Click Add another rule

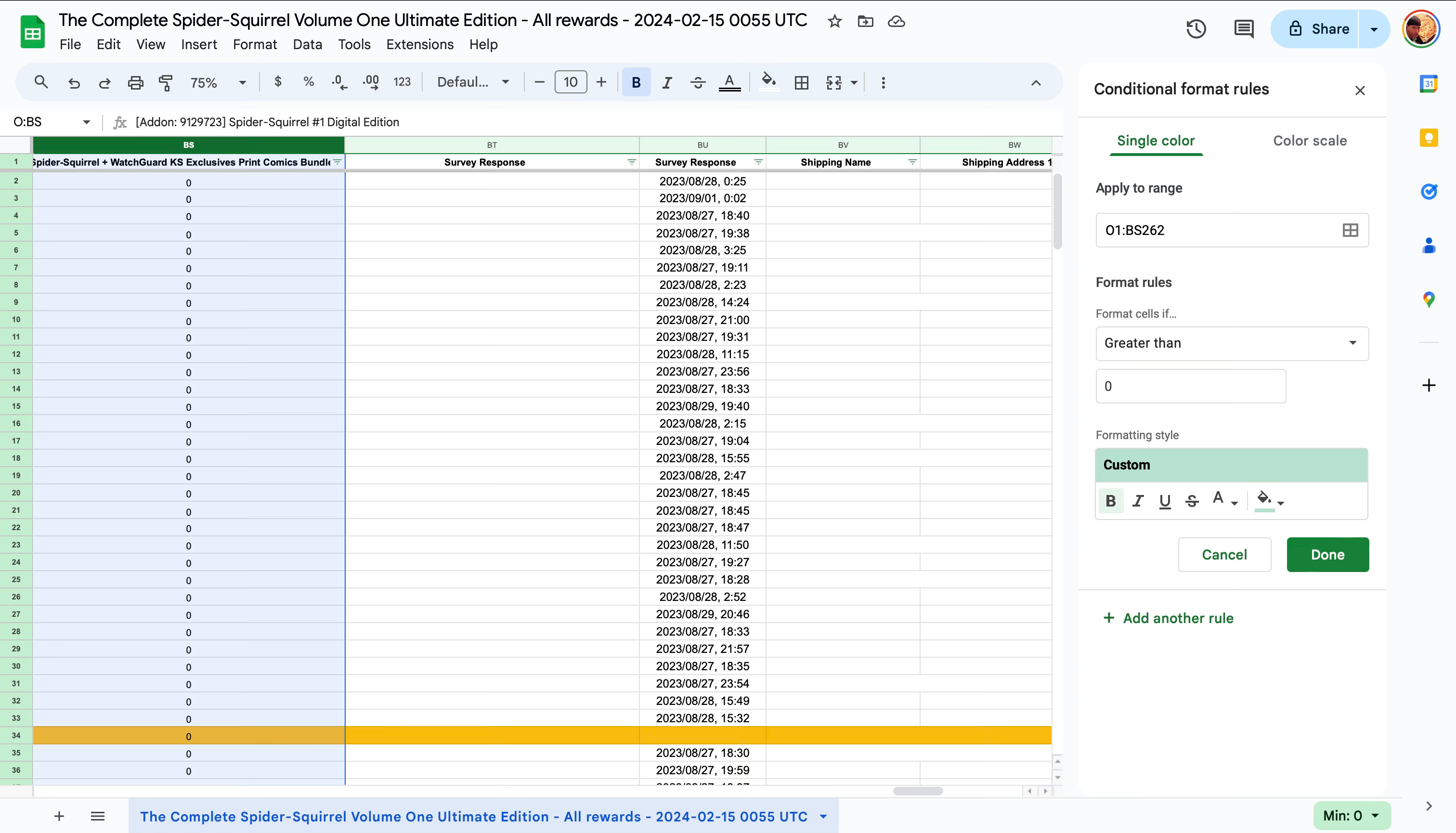[1168, 618]
